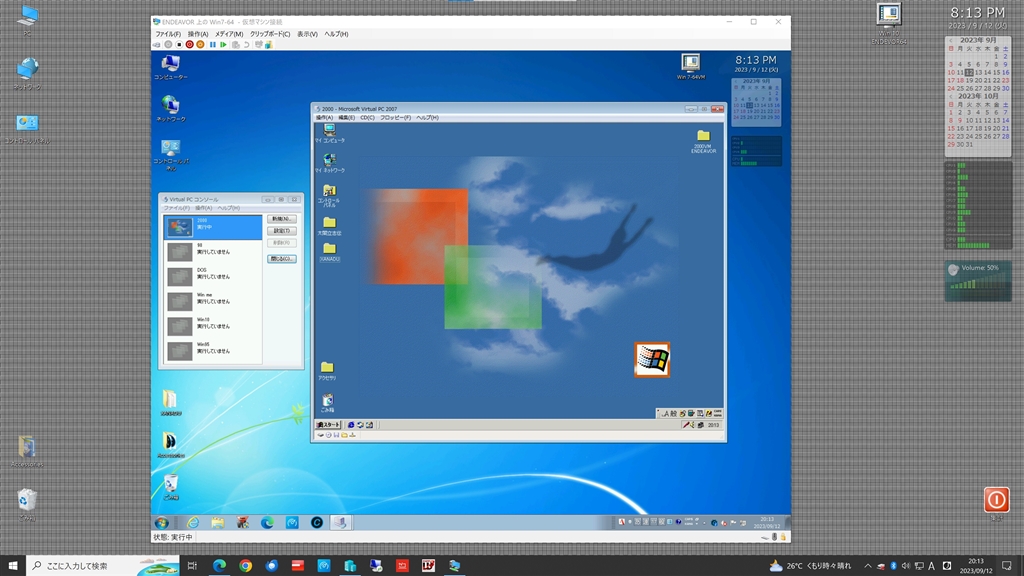This screenshot has height=576, width=1024.
Task: Open Win 10 ENDEAVOR64 icon on host desktop
Action: [889, 24]
